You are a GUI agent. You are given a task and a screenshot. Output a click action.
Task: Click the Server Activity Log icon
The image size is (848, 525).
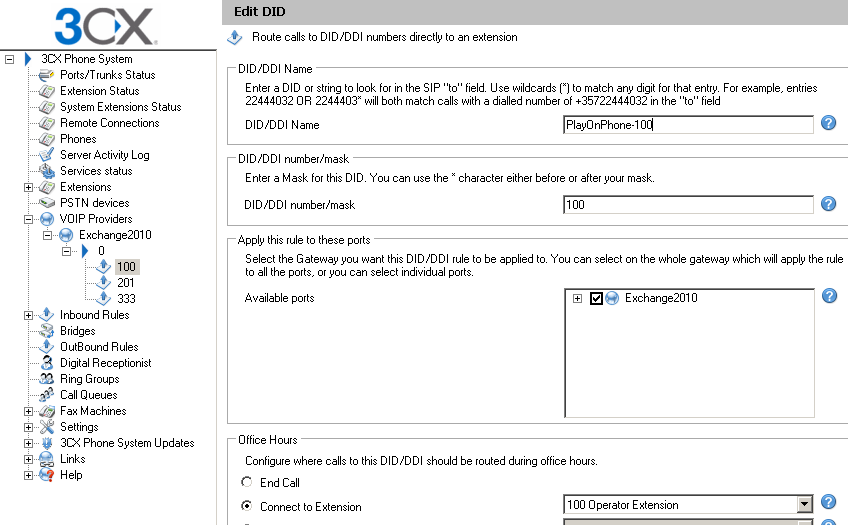[x=47, y=155]
